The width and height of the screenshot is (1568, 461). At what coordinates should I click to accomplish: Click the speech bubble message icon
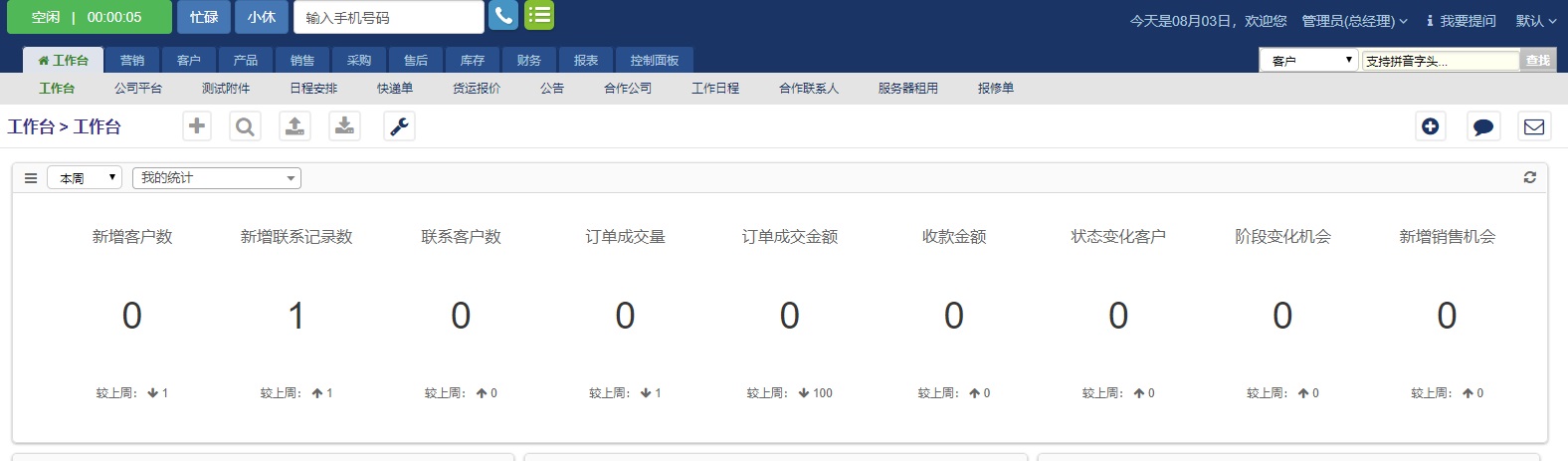[1483, 126]
